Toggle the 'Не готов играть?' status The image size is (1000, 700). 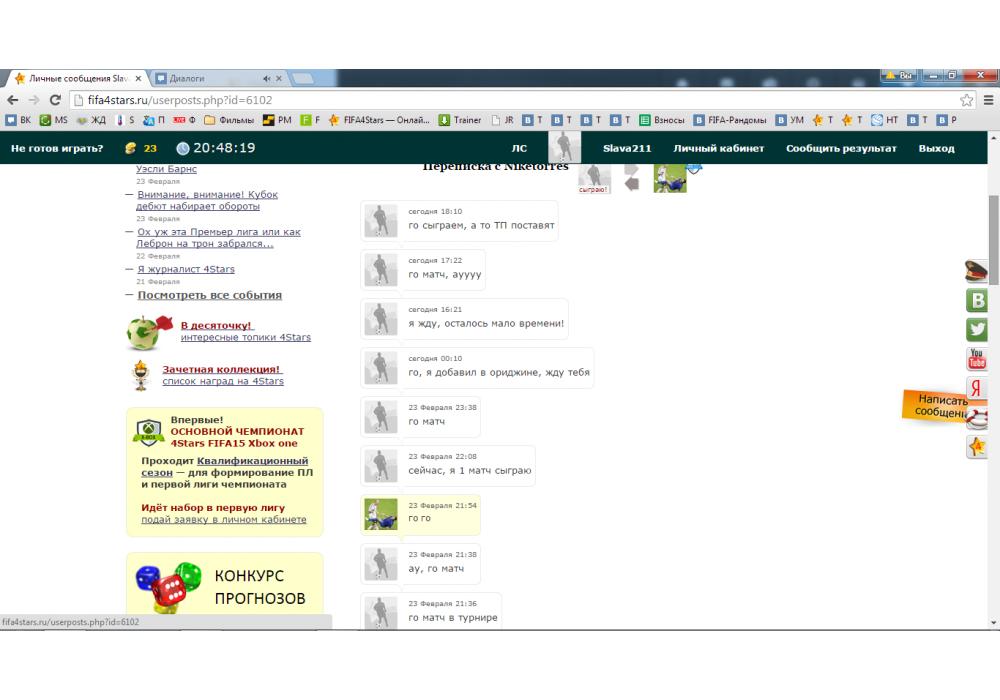[57, 148]
